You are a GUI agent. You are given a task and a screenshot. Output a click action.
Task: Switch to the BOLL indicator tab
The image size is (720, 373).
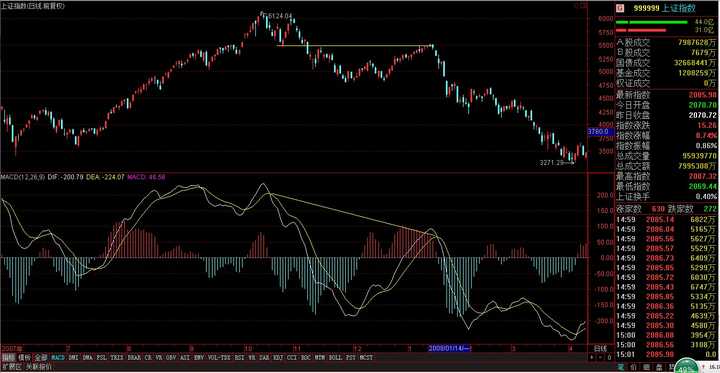point(335,357)
